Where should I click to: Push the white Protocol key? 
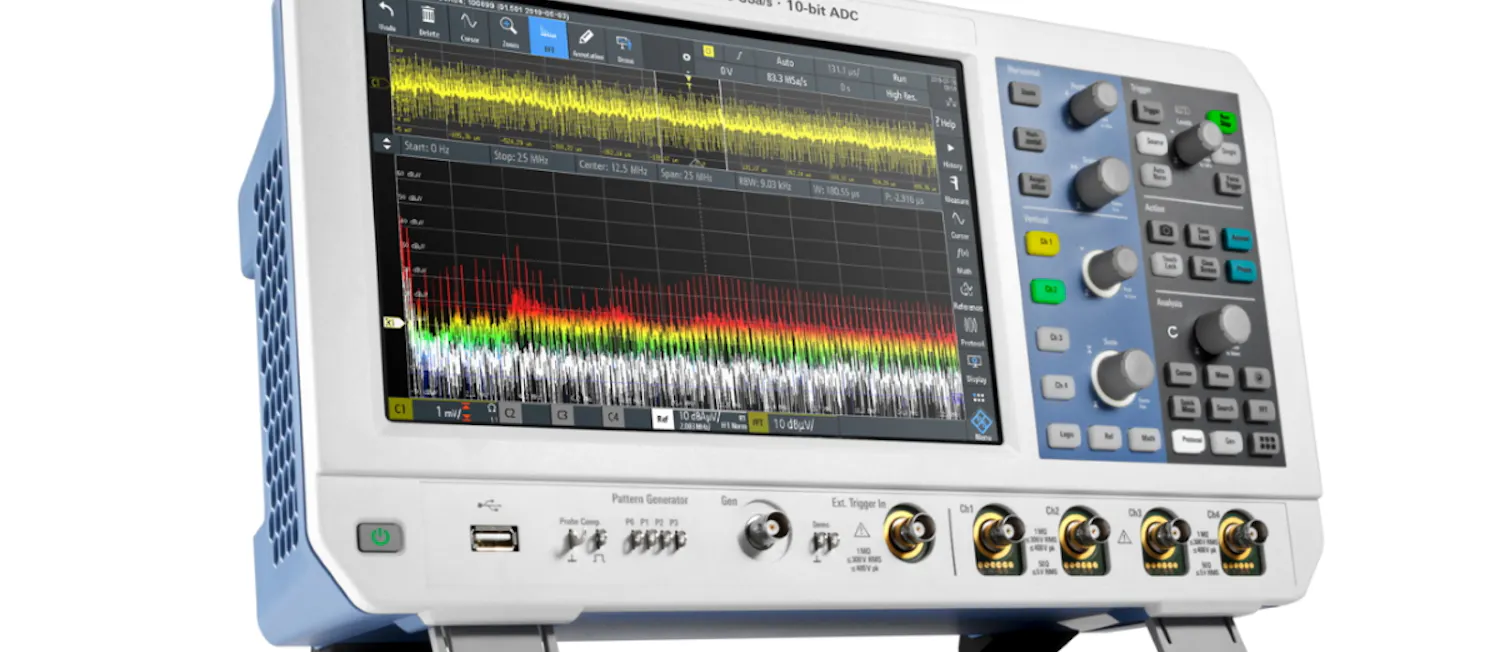click(x=1188, y=441)
